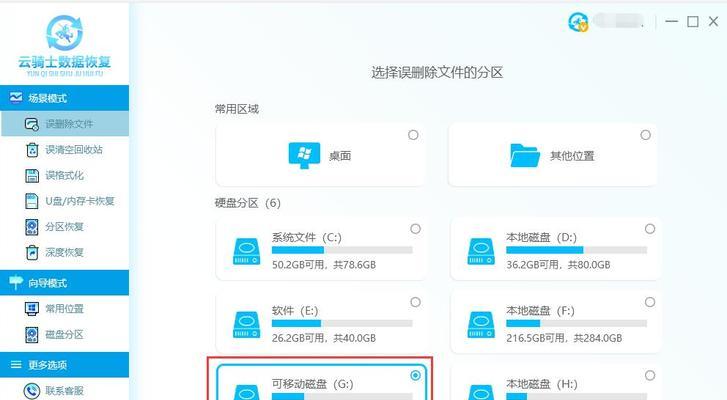
Task: Click the disk icon beside 磁盘分区
Action: point(32,335)
